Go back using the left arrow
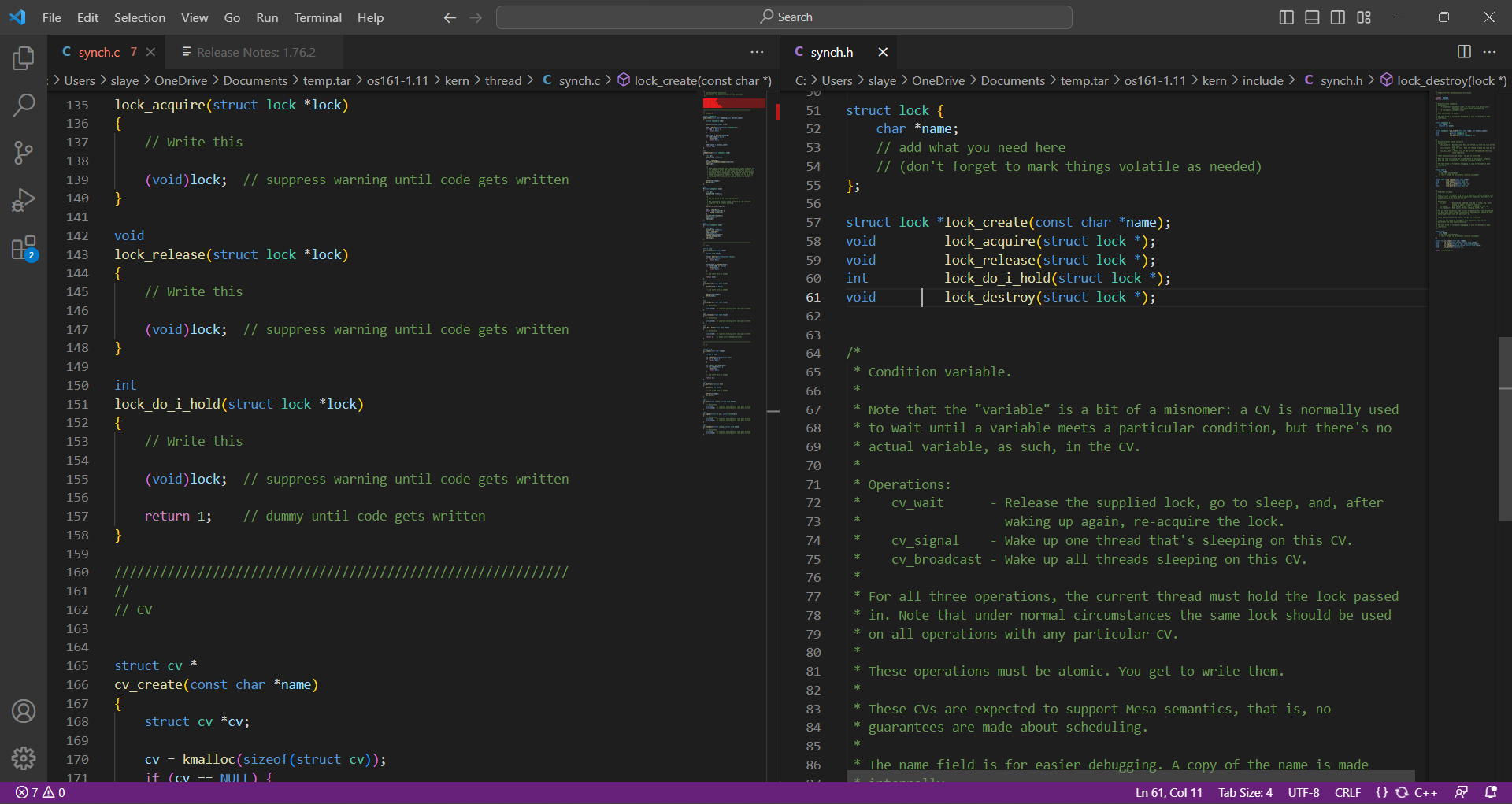 coord(450,17)
